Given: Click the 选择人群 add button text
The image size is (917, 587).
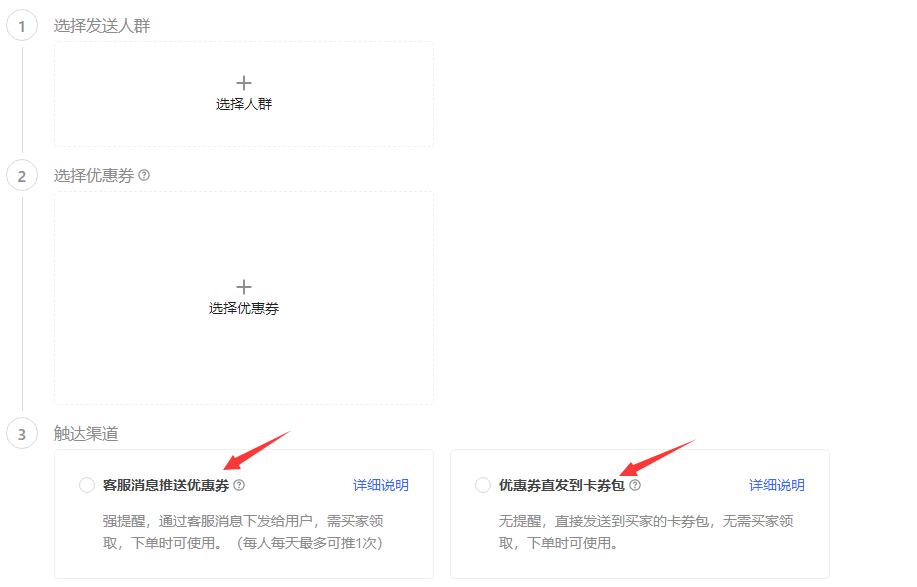Looking at the screenshot, I should [244, 104].
